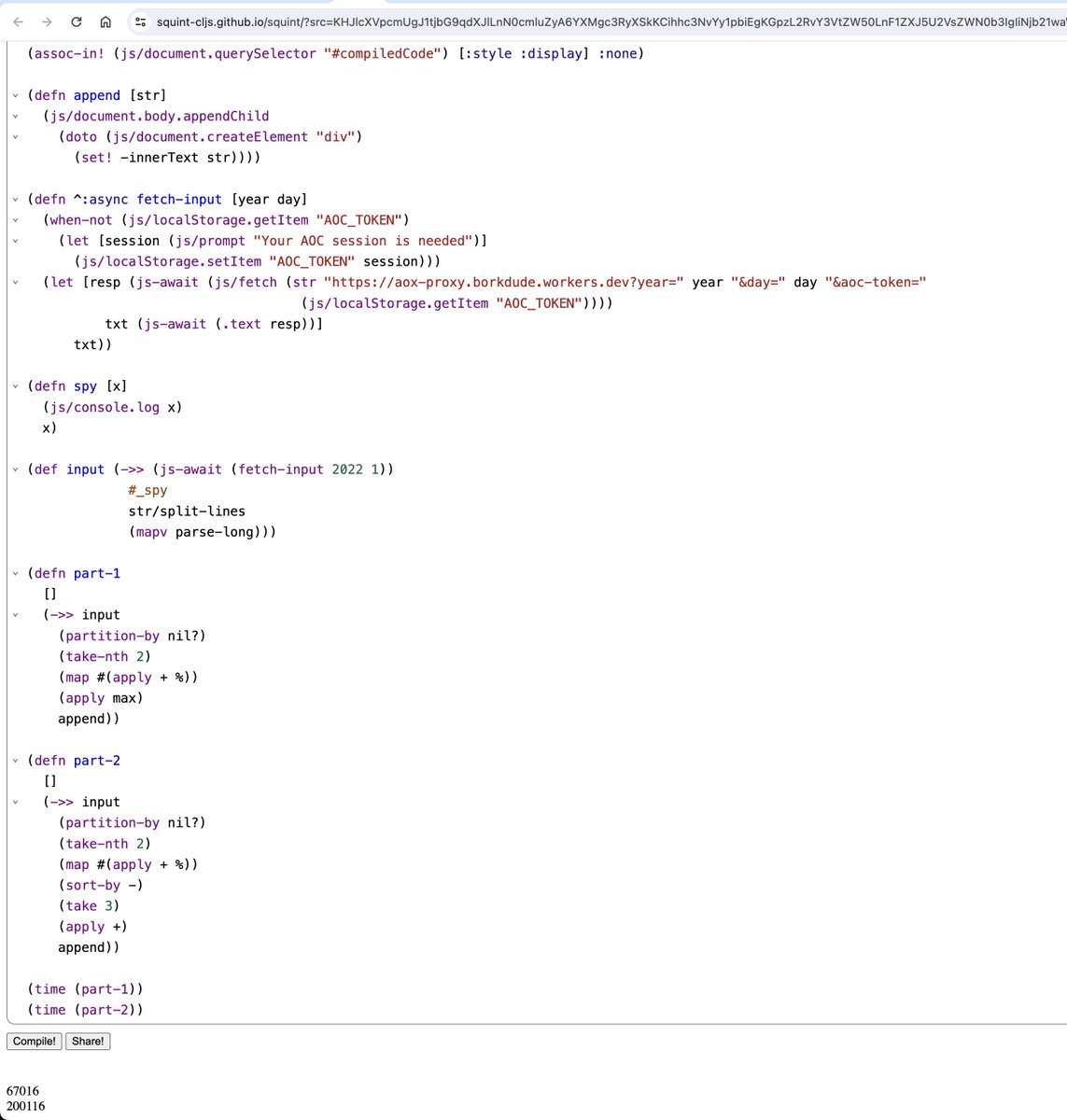Image resolution: width=1067 pixels, height=1120 pixels.
Task: Click the Share! button
Action: point(88,1041)
